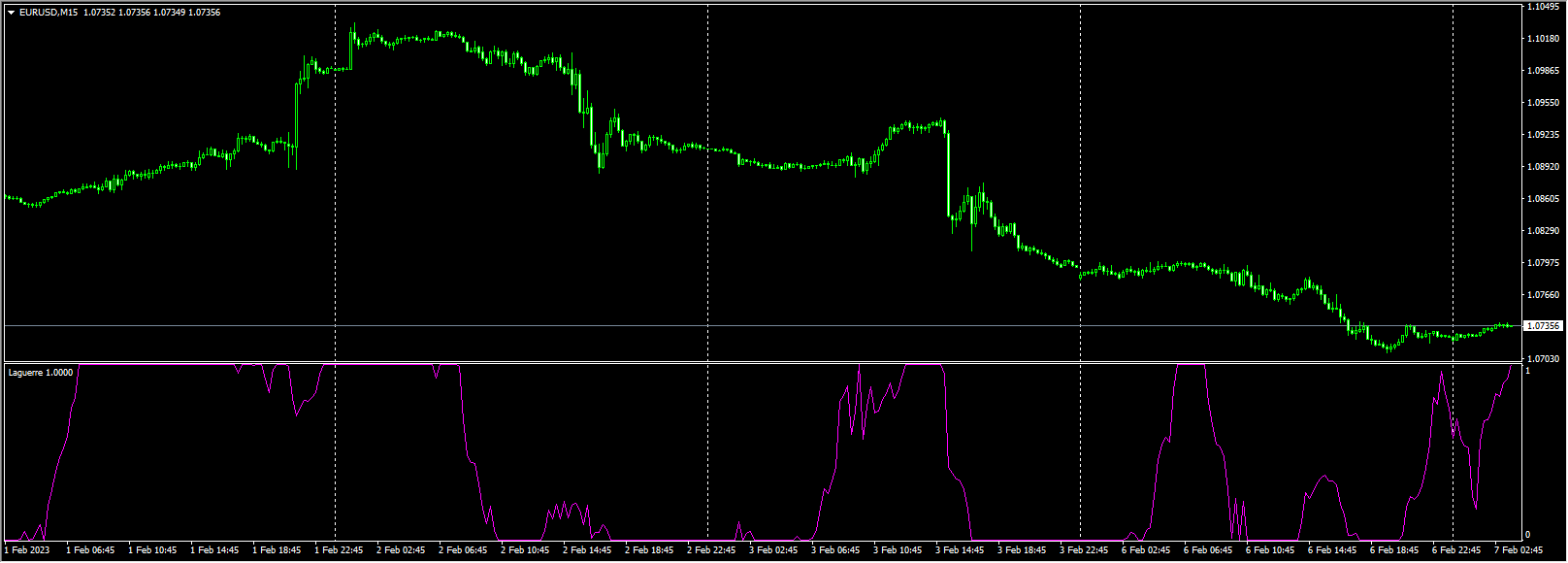Click the 6 Feb 02:45 time label
This screenshot has height=563, width=1568.
(1146, 550)
